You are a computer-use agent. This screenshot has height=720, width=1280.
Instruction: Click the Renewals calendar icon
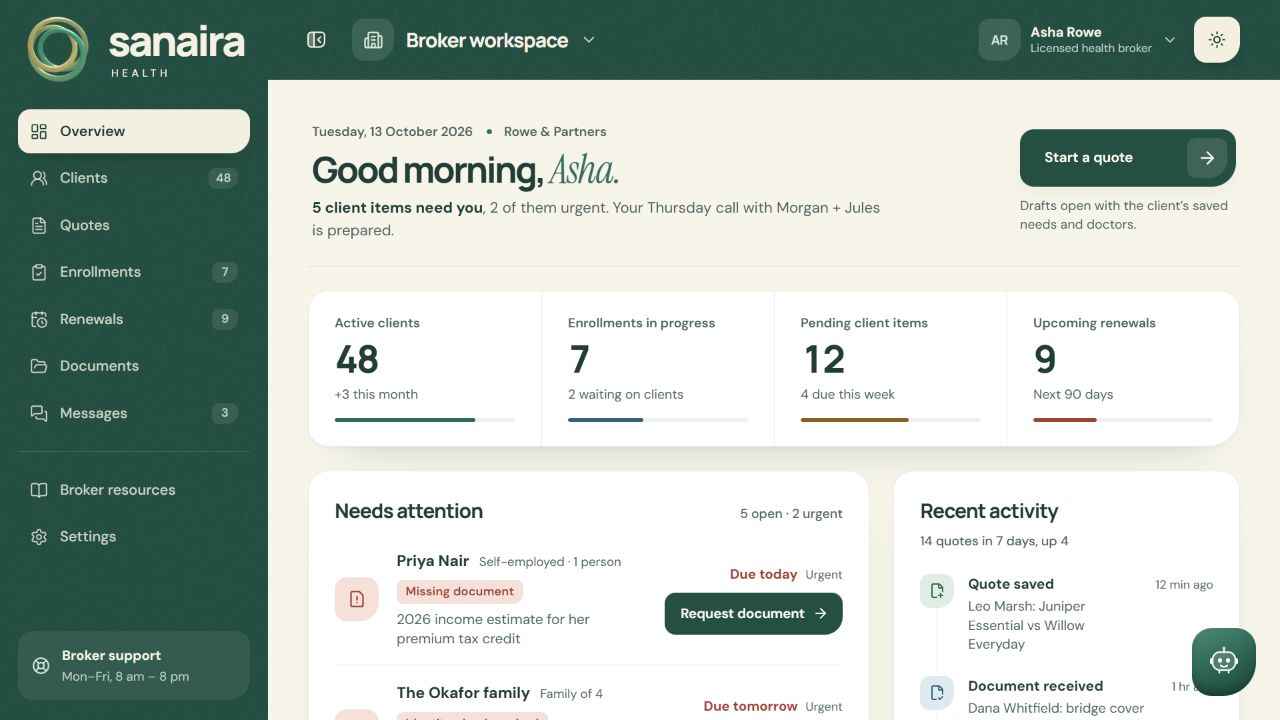tap(39, 319)
